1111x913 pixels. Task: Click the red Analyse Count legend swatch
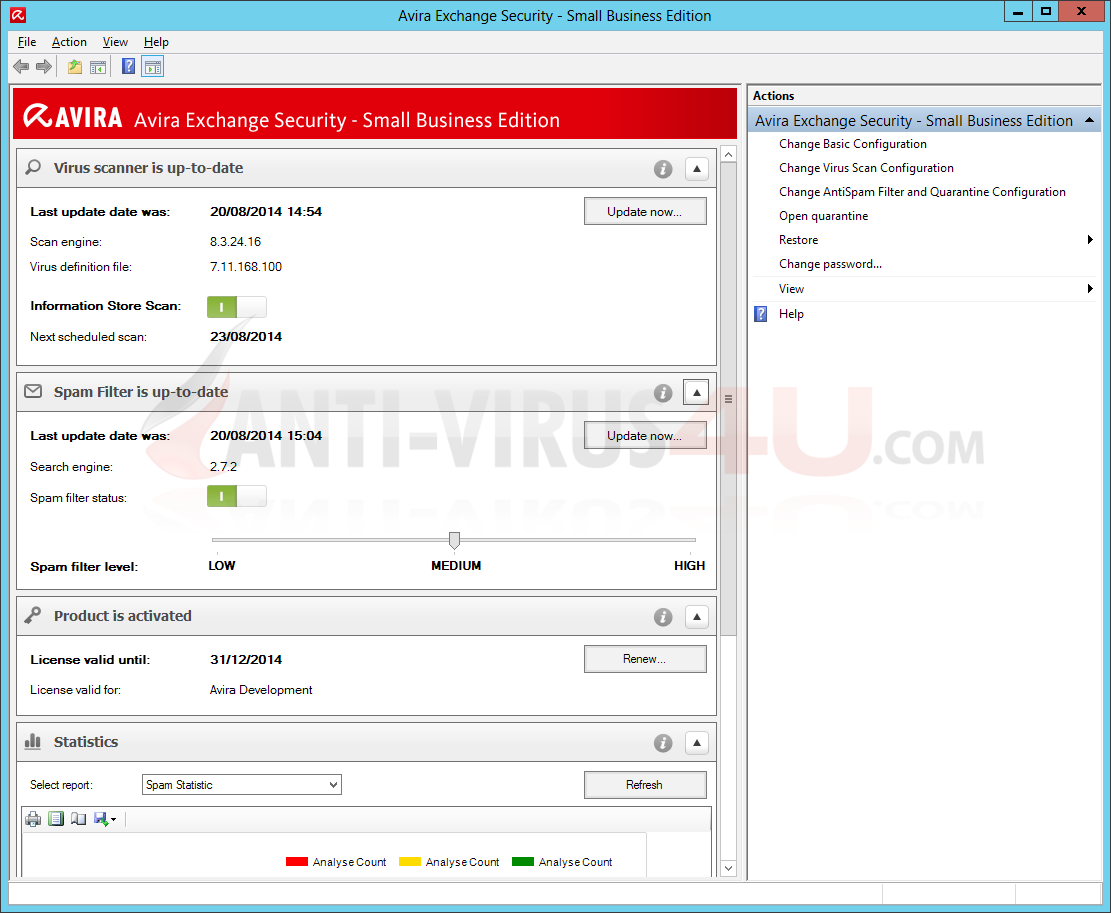coord(297,861)
